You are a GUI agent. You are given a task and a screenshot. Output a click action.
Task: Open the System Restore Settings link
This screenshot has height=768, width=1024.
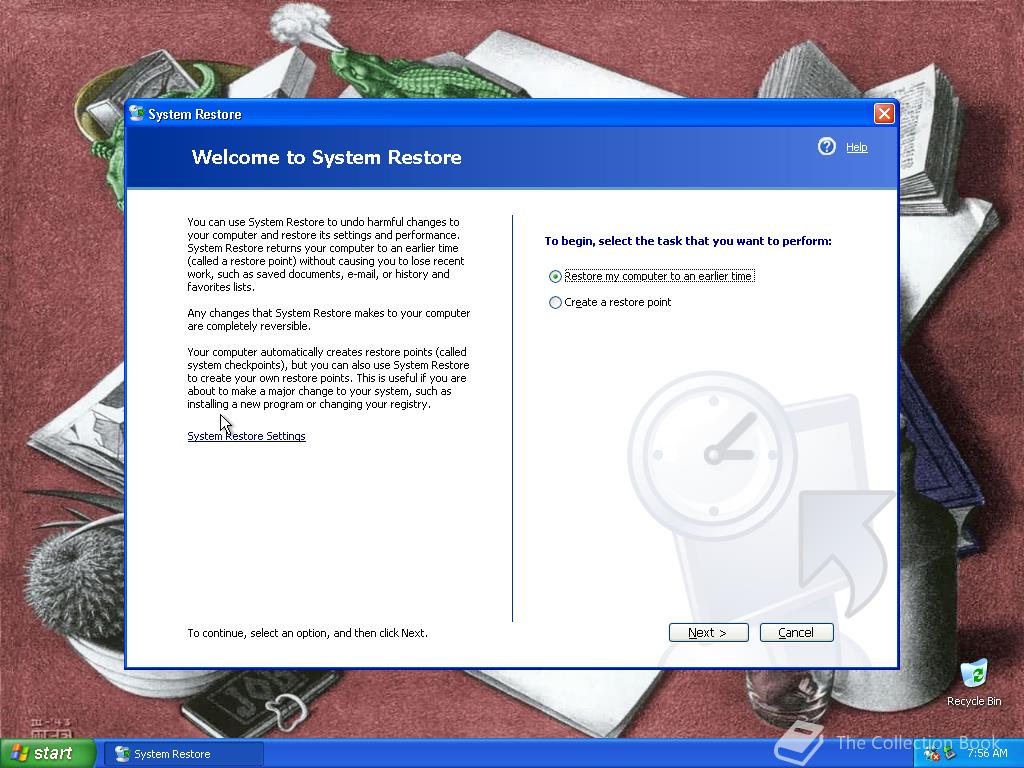(246, 436)
